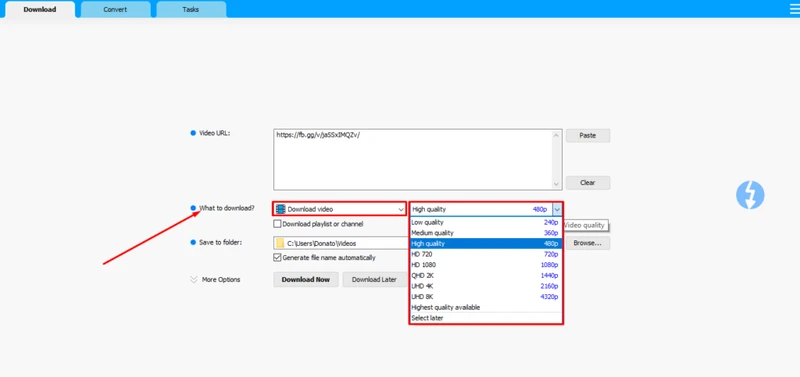The image size is (800, 377).
Task: Start download with Download Now
Action: click(306, 280)
